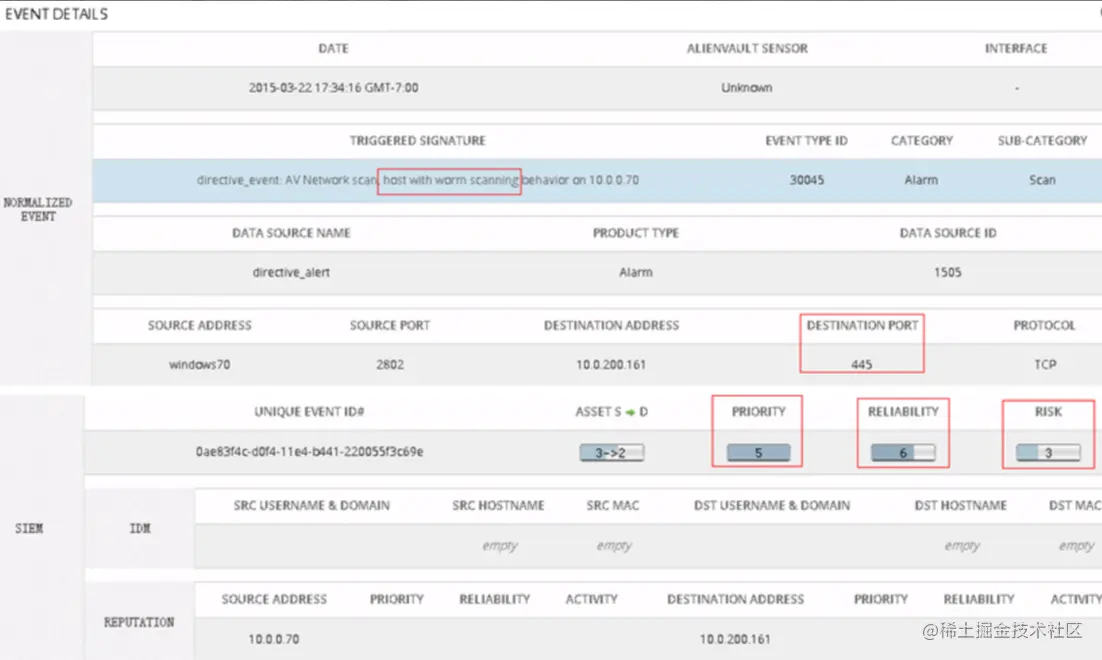1102x660 pixels.
Task: Click the INTERFACE column header
Action: [x=1016, y=48]
